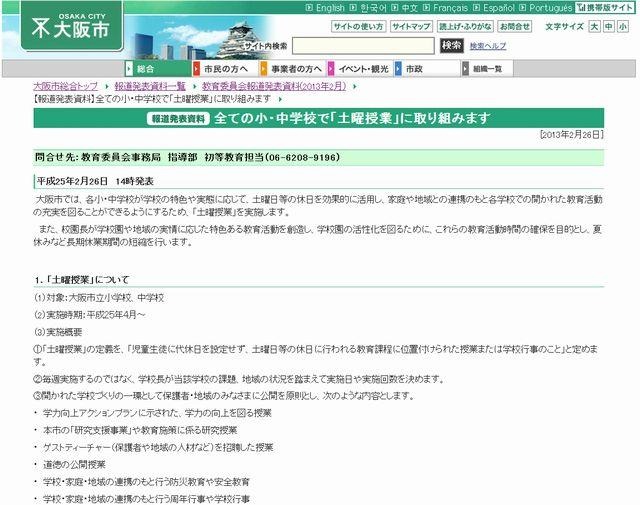
Task: Open the 市民の方へ navigation tab
Action: click(x=220, y=69)
